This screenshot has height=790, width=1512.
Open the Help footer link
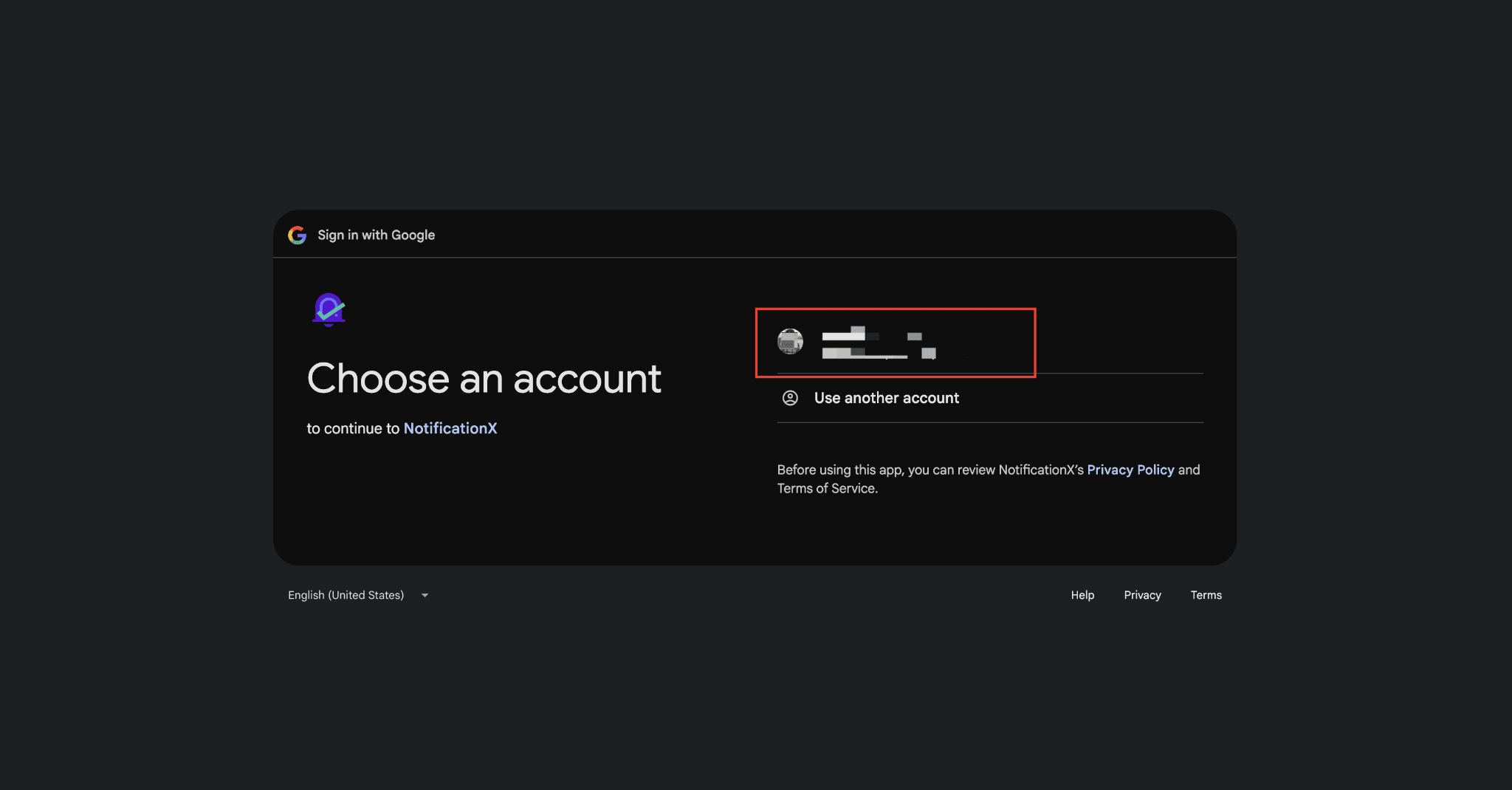pyautogui.click(x=1082, y=595)
